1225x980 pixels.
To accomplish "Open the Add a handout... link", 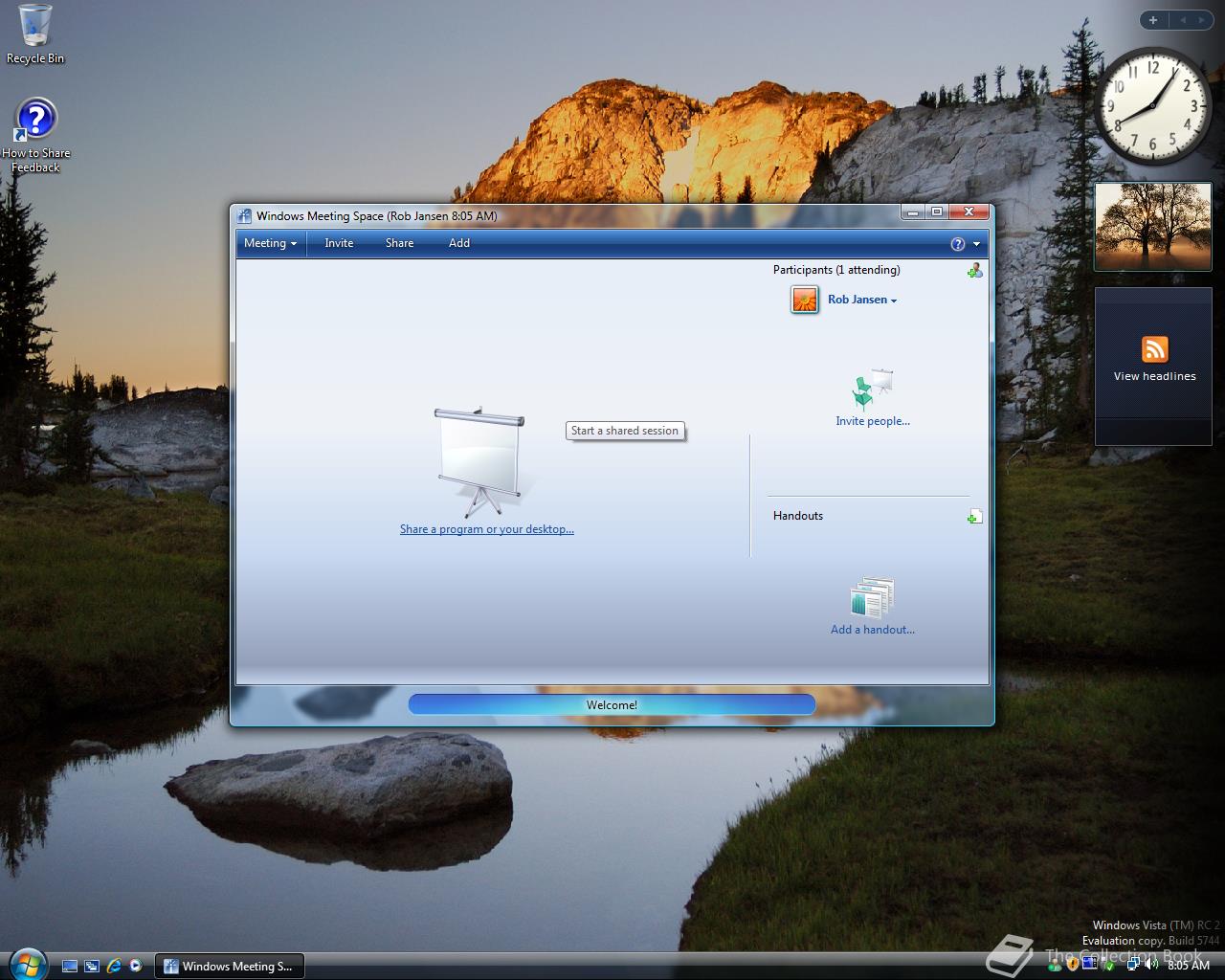I will click(873, 630).
